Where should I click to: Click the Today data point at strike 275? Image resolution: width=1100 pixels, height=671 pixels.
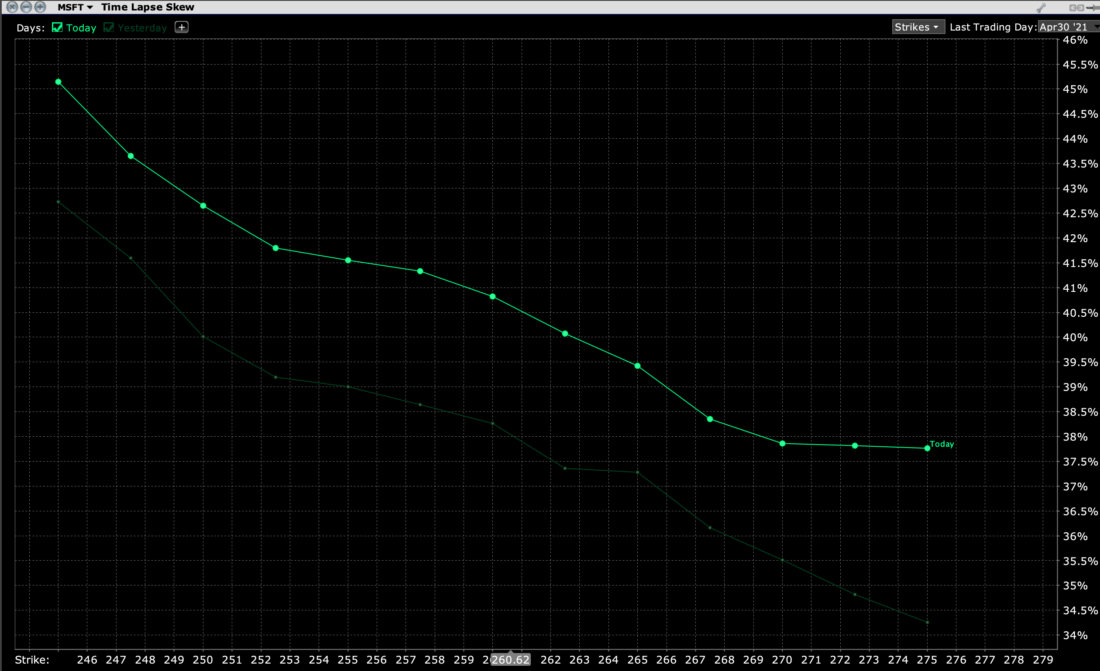(x=927, y=448)
